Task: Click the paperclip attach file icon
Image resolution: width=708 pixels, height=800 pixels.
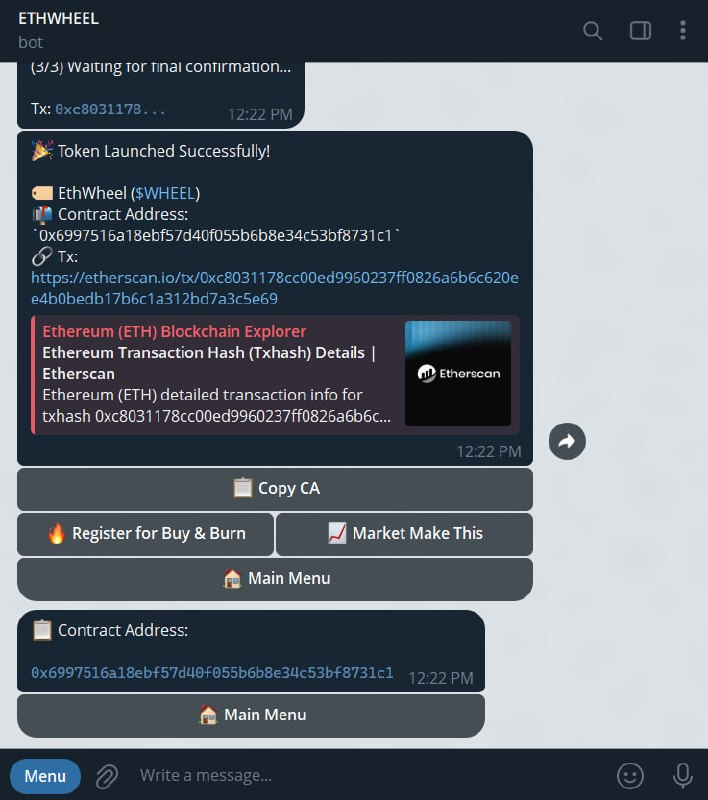Action: [107, 776]
